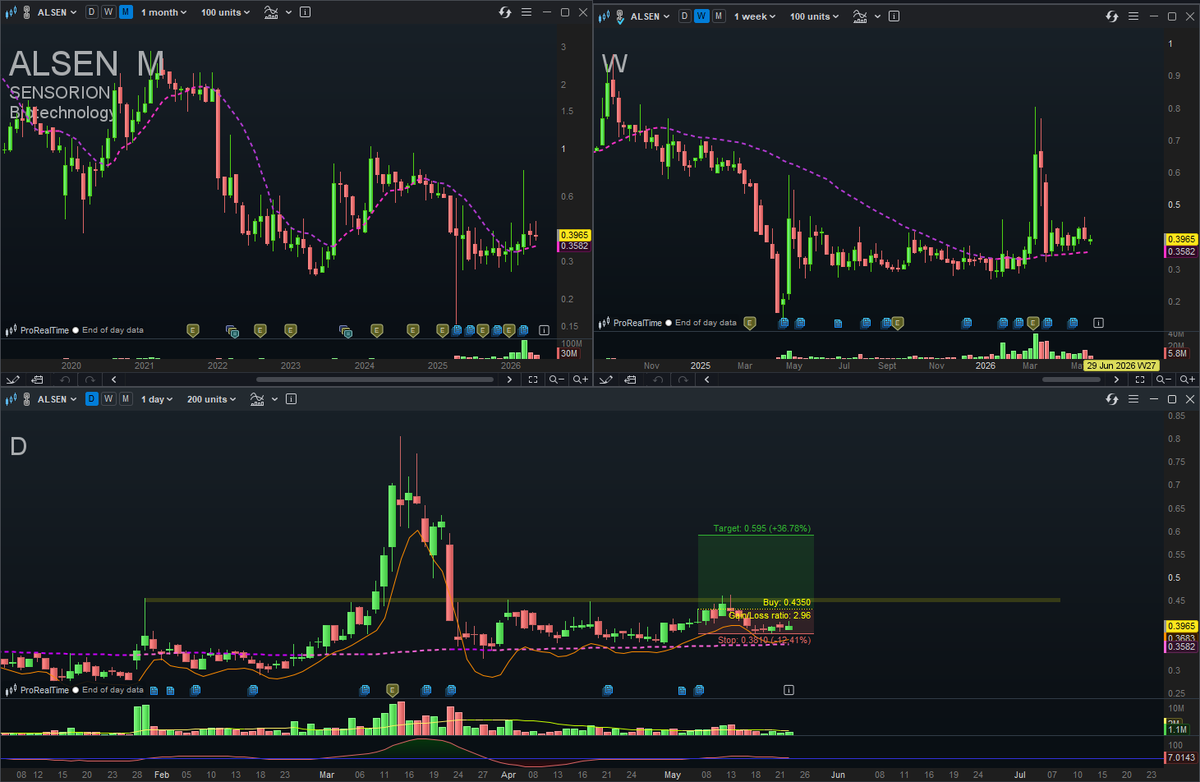Click weekly chart horizontal scrollbar
This screenshot has width=1200, height=782.
coord(1070,380)
